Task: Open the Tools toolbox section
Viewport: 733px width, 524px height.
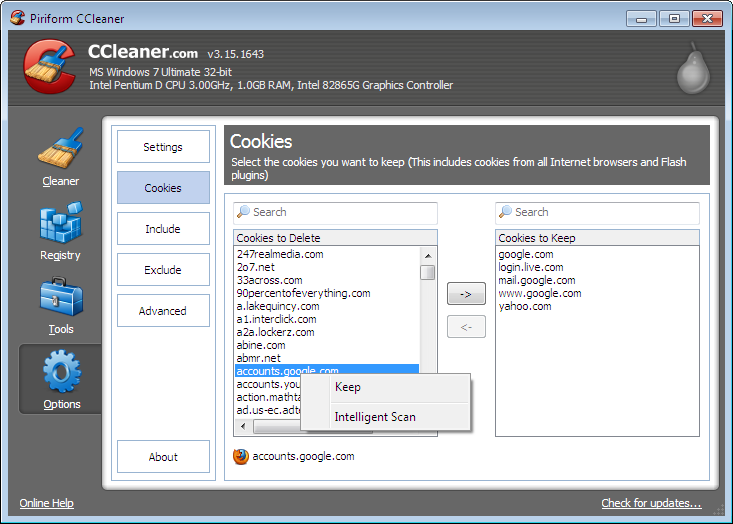Action: pos(61,306)
